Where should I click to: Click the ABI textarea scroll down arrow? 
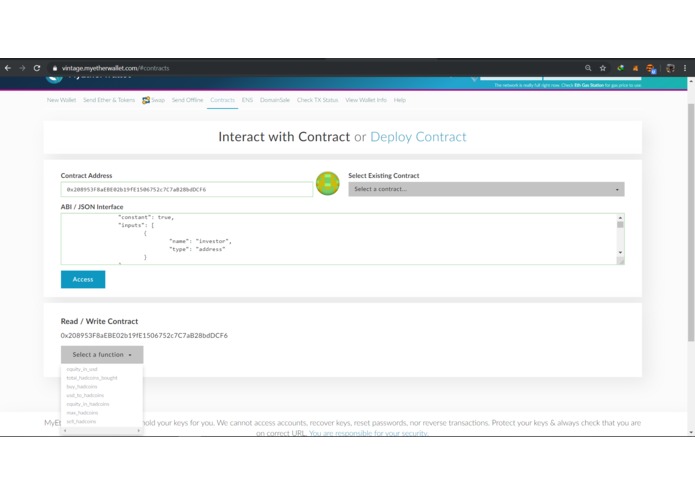click(621, 253)
